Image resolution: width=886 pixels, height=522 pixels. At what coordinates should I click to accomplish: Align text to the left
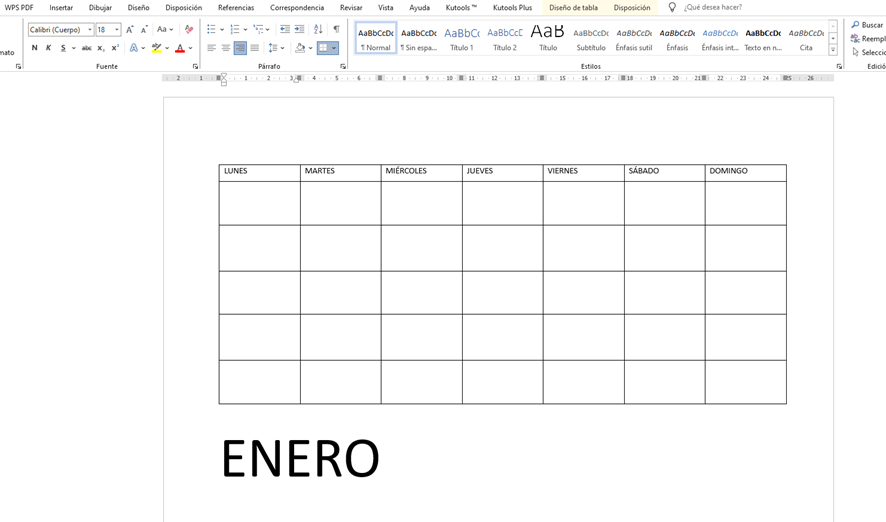[x=211, y=48]
